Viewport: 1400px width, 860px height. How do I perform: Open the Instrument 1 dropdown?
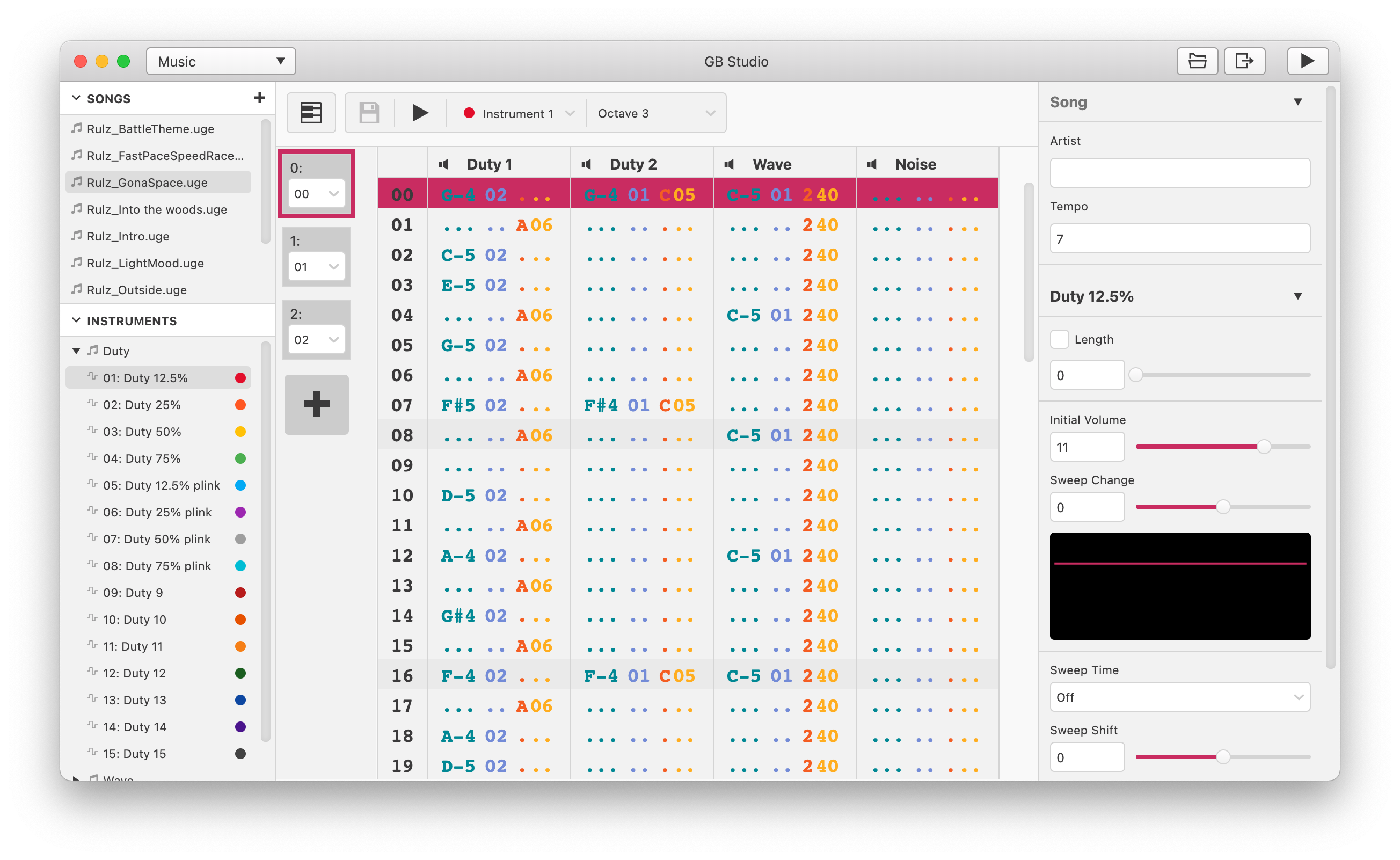tap(517, 113)
